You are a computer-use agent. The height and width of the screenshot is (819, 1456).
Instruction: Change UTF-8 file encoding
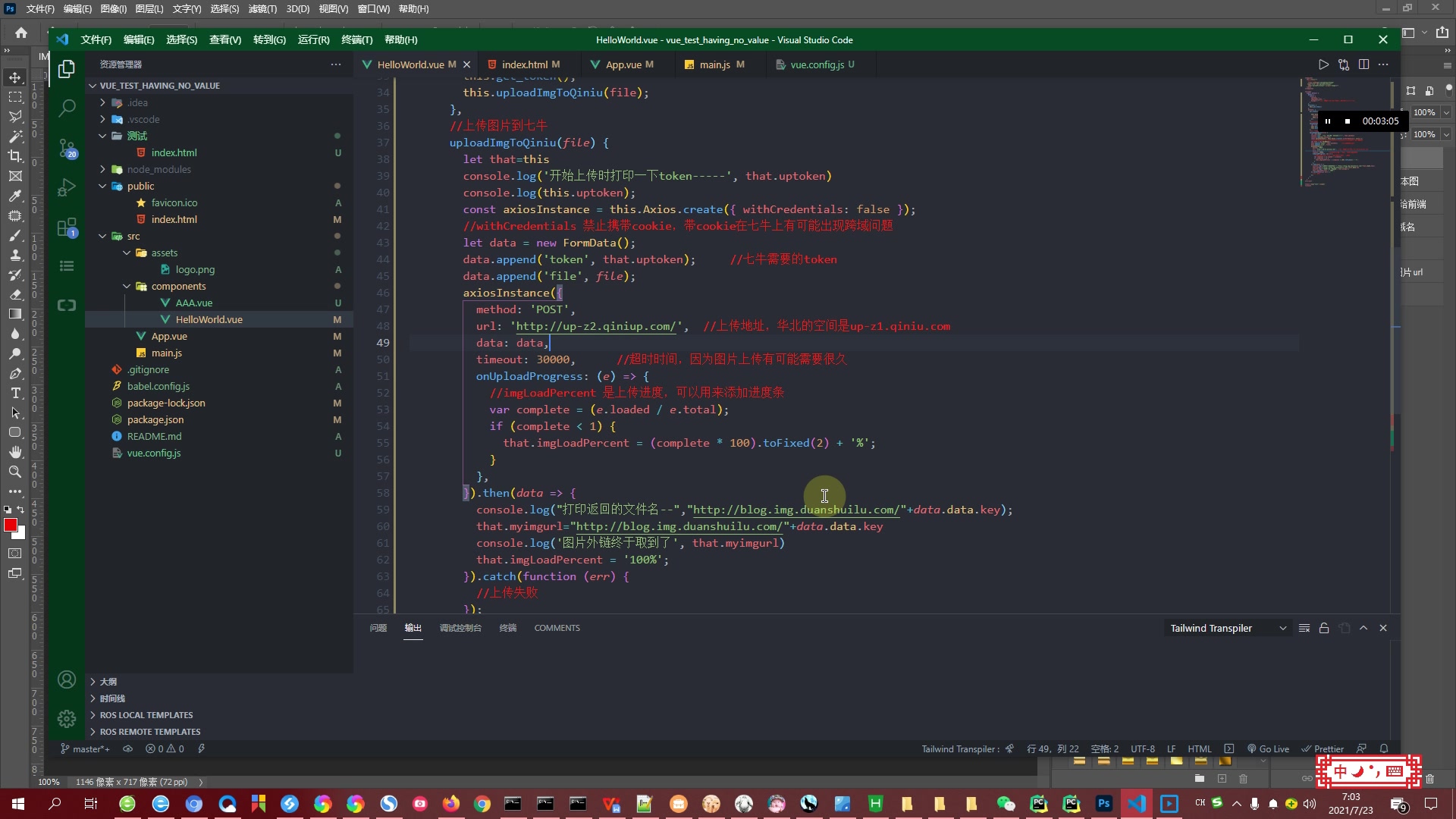click(1143, 748)
